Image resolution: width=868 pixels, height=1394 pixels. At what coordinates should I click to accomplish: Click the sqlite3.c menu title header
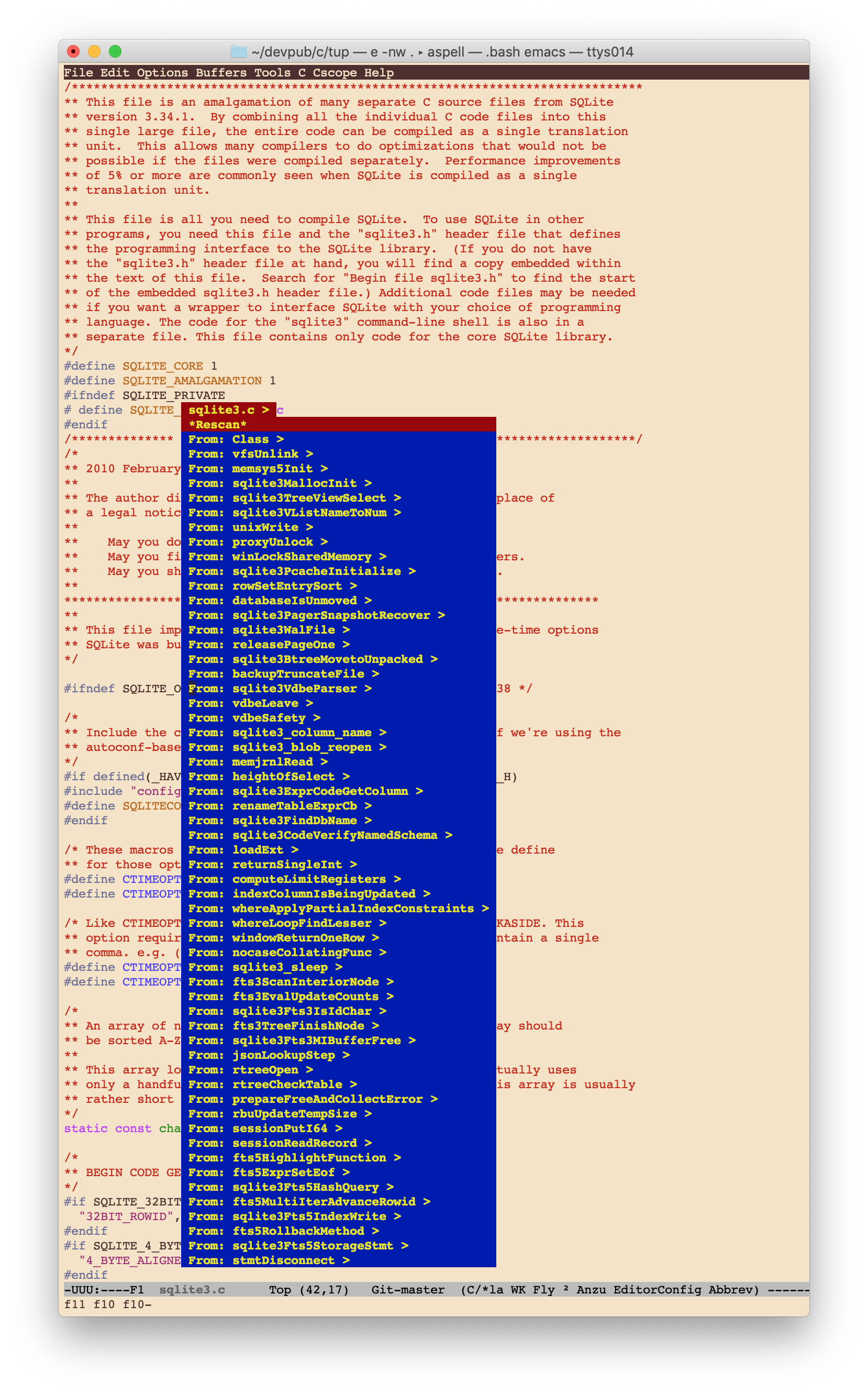point(229,410)
